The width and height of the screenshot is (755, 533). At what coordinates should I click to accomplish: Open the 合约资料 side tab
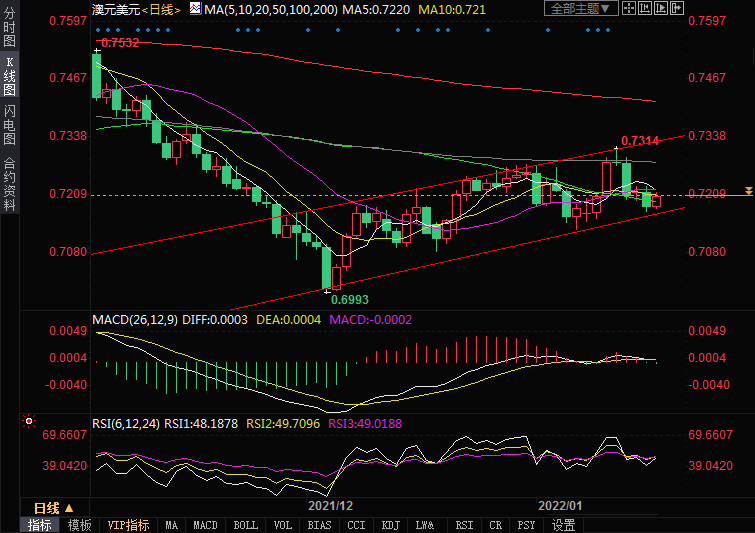pyautogui.click(x=9, y=183)
